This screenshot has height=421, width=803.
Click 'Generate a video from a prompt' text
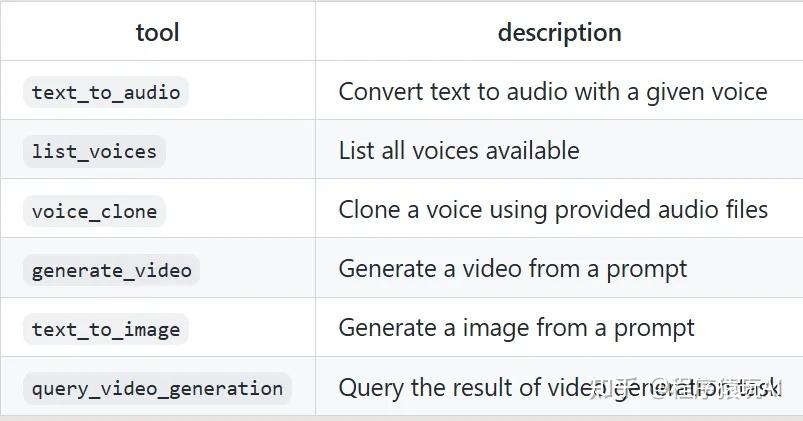[512, 269]
